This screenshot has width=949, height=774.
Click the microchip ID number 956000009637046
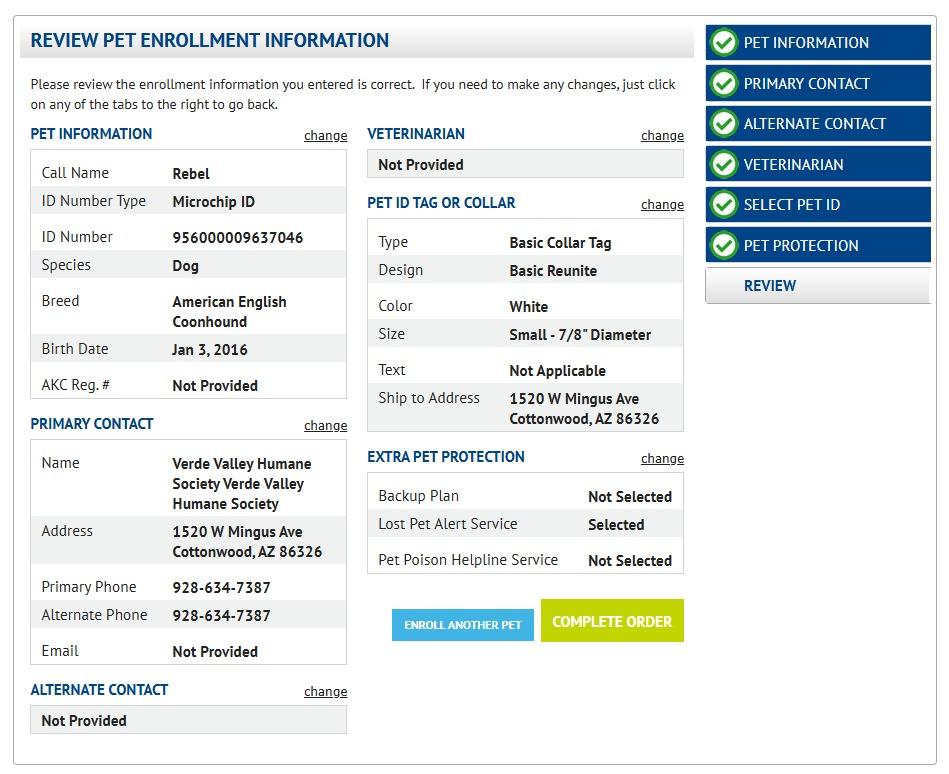click(237, 238)
